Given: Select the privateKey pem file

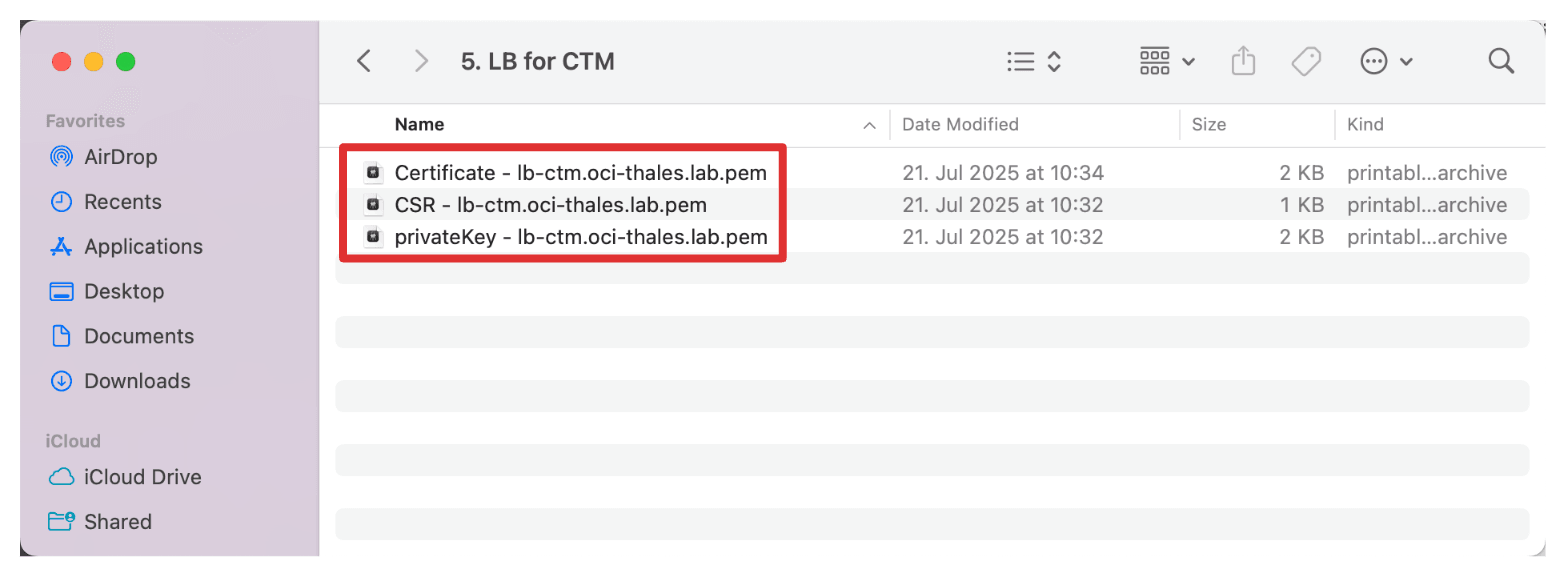Looking at the screenshot, I should coord(566,237).
